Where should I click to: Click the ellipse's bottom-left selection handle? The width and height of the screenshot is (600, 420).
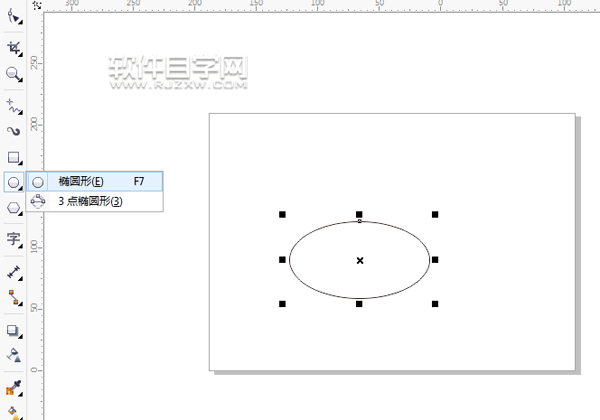(x=282, y=304)
